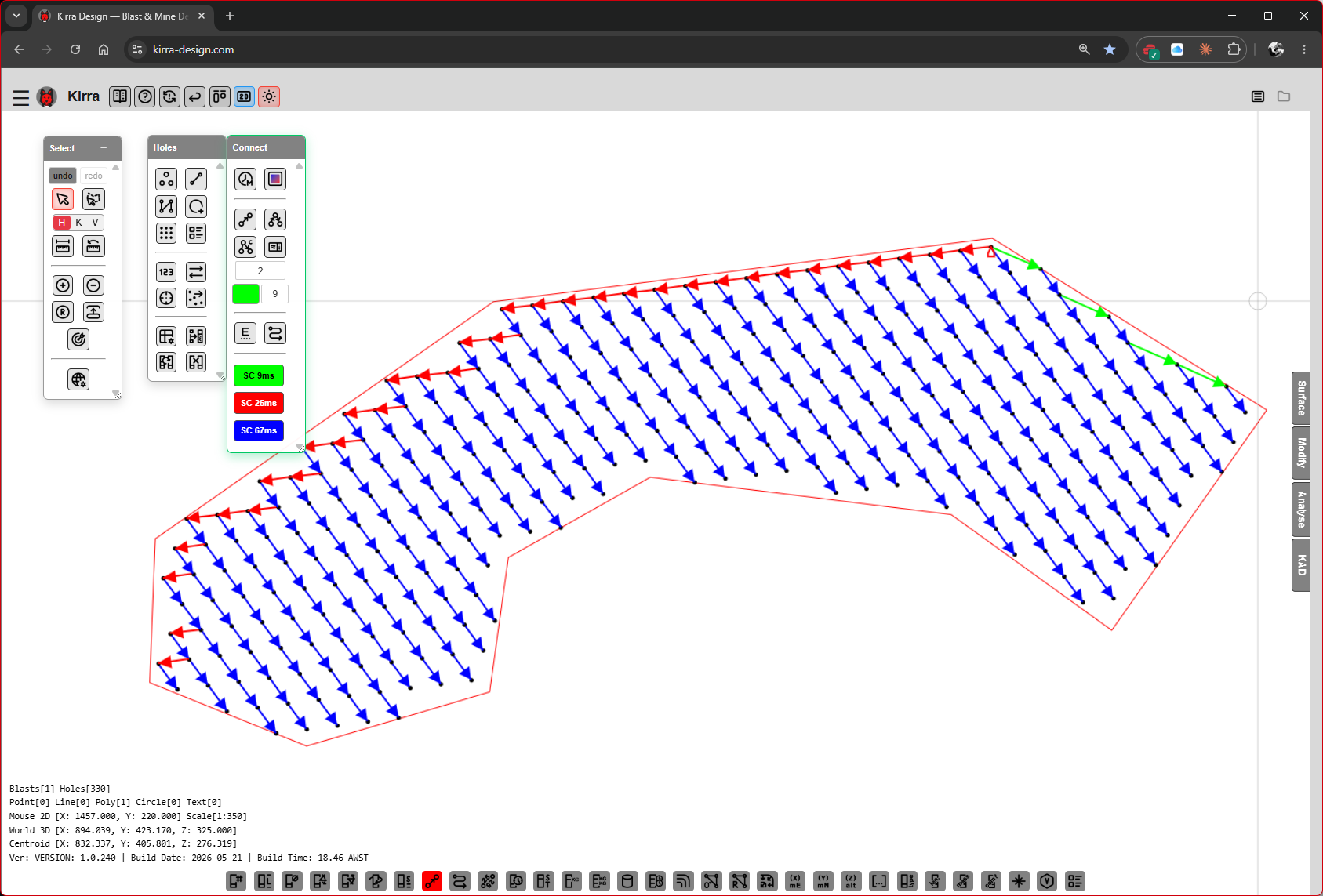The width and height of the screenshot is (1323, 896).
Task: Choose the pointer selection tool
Action: (64, 199)
